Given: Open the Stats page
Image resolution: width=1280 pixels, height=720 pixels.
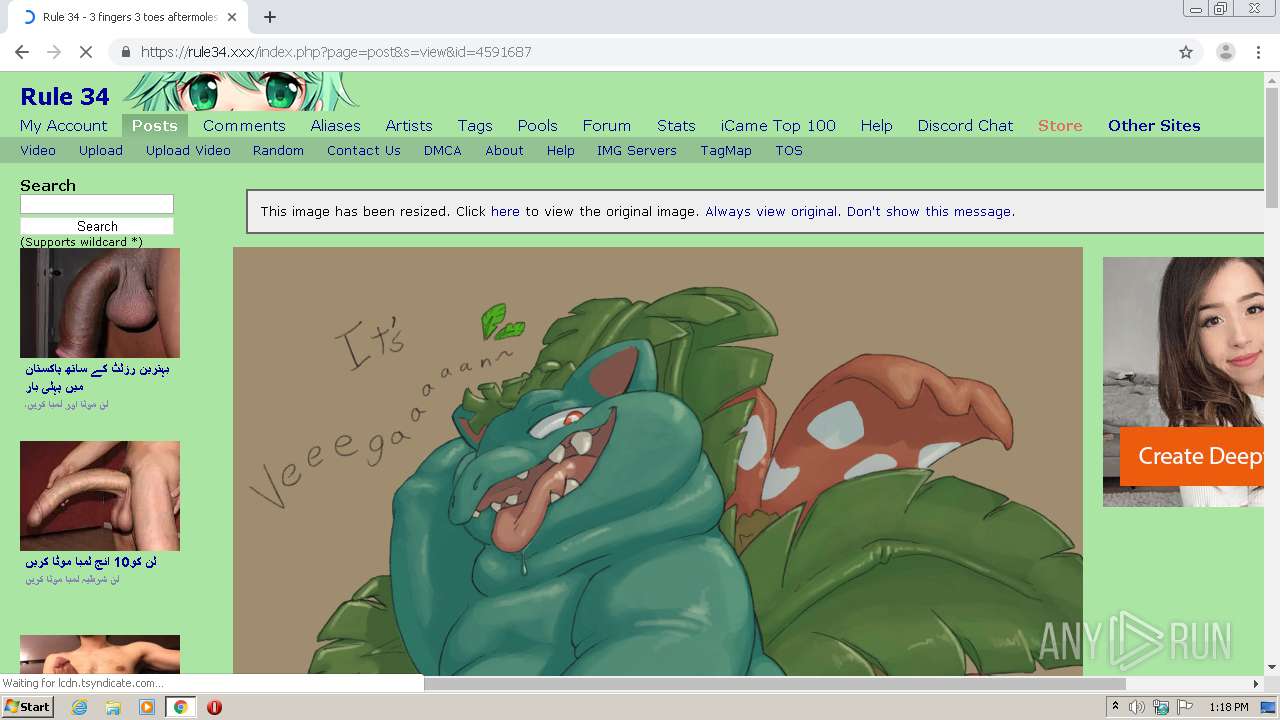Looking at the screenshot, I should click(x=676, y=125).
